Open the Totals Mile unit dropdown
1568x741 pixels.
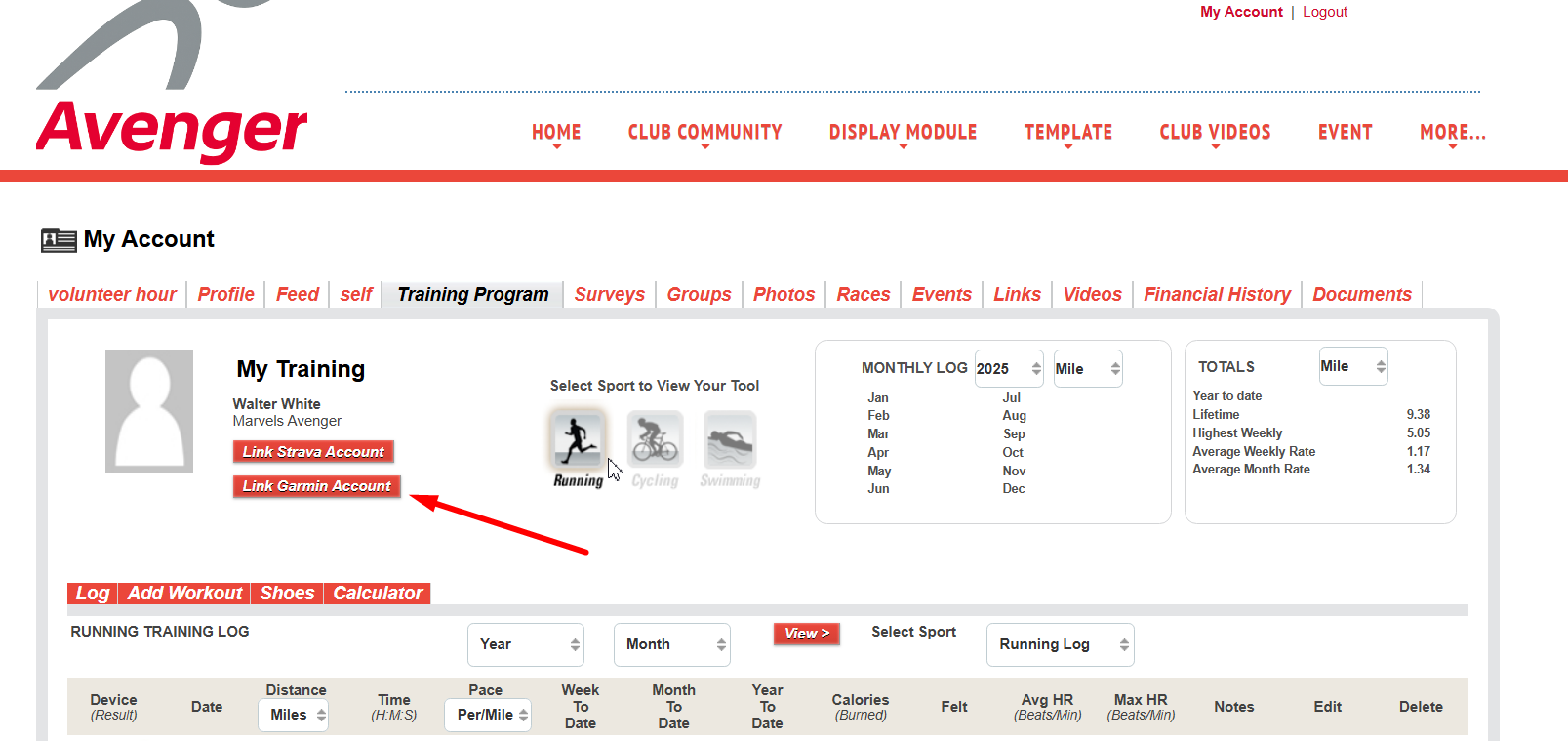point(1352,366)
